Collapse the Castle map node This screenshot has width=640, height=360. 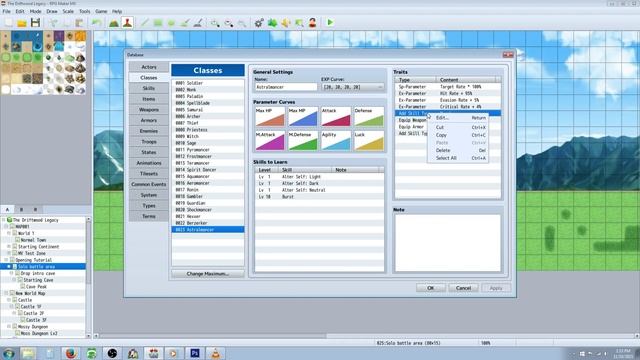[x=9, y=300]
